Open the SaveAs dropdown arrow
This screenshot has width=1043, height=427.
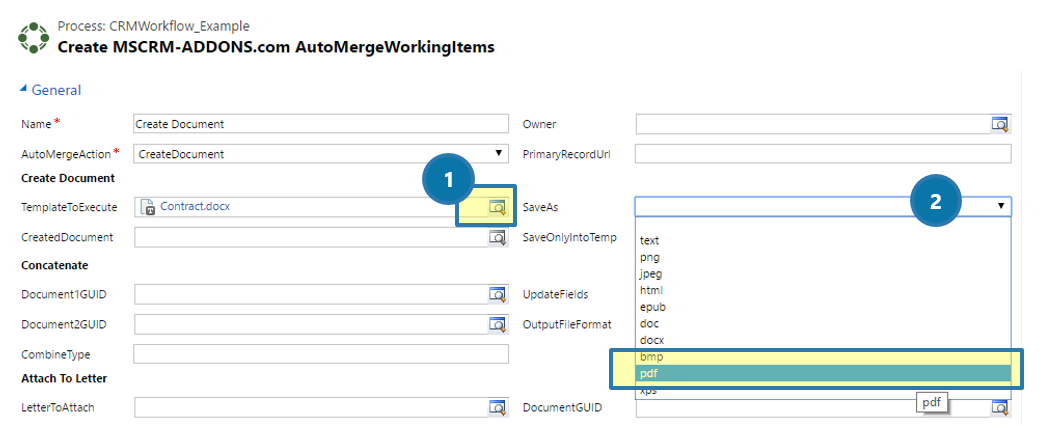(1000, 206)
